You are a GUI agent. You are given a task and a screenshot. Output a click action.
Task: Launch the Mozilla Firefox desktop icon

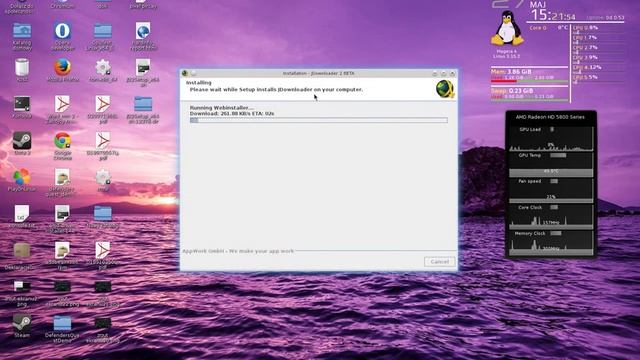(62, 67)
